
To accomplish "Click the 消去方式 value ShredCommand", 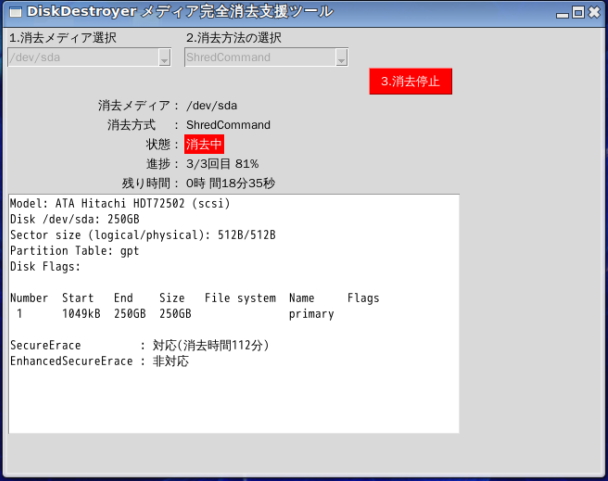I will coord(228,125).
